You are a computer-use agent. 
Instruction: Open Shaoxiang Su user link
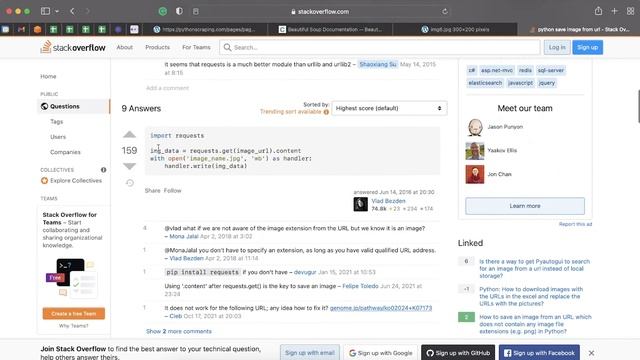378,64
